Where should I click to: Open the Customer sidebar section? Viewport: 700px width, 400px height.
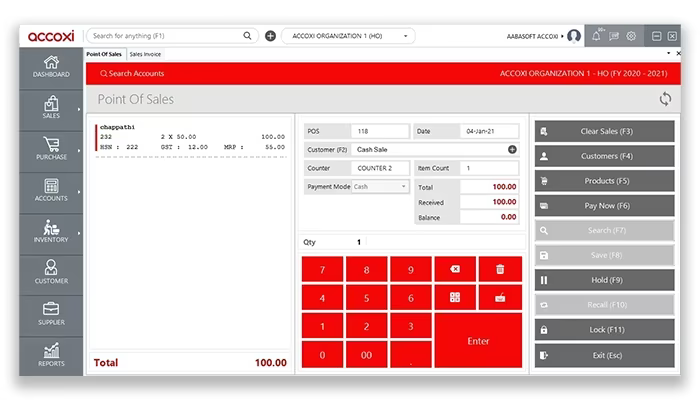click(x=51, y=273)
